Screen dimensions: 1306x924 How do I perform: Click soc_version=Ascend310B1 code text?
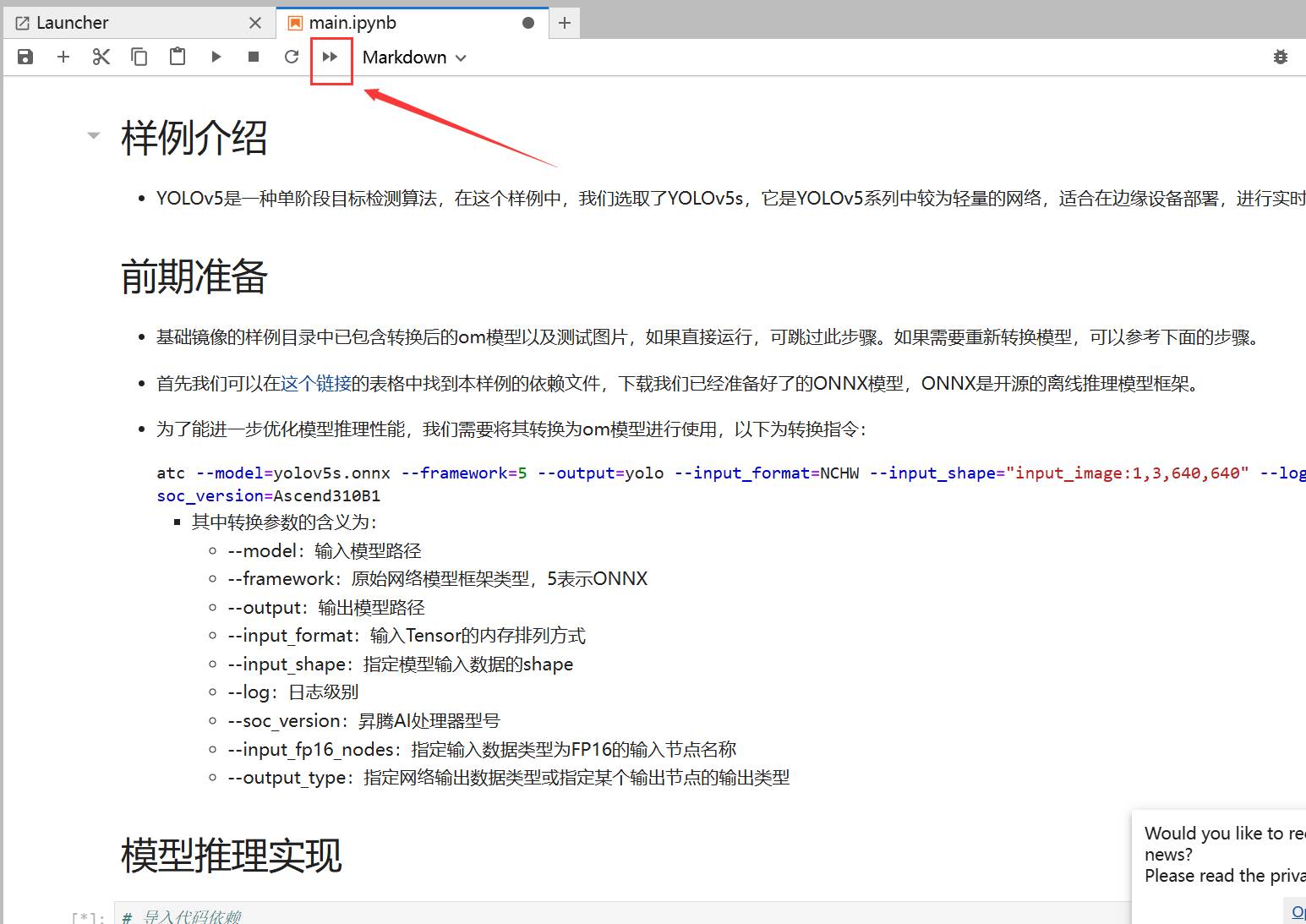click(269, 495)
